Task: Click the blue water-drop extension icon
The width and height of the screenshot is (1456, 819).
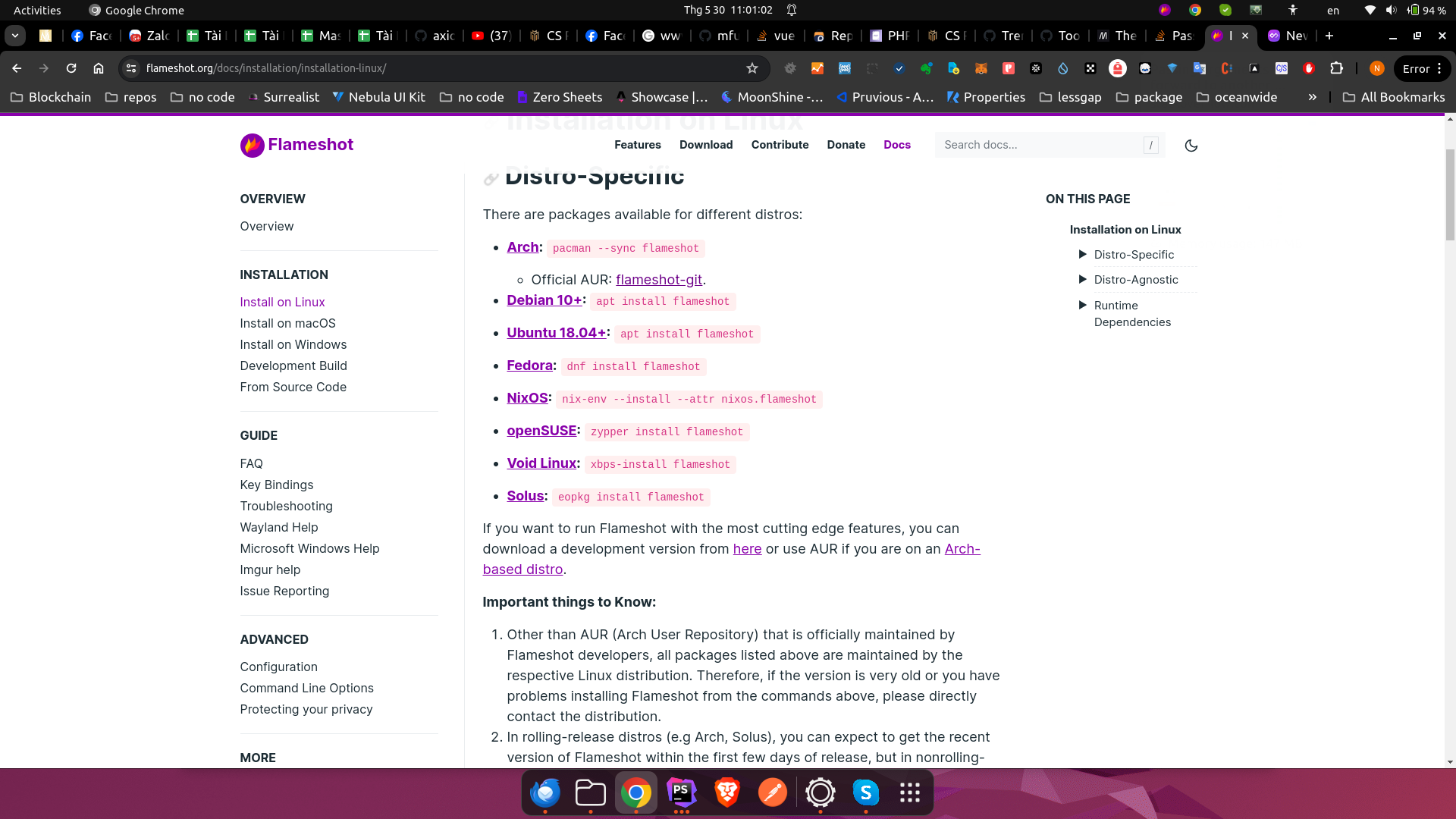Action: click(x=1063, y=68)
